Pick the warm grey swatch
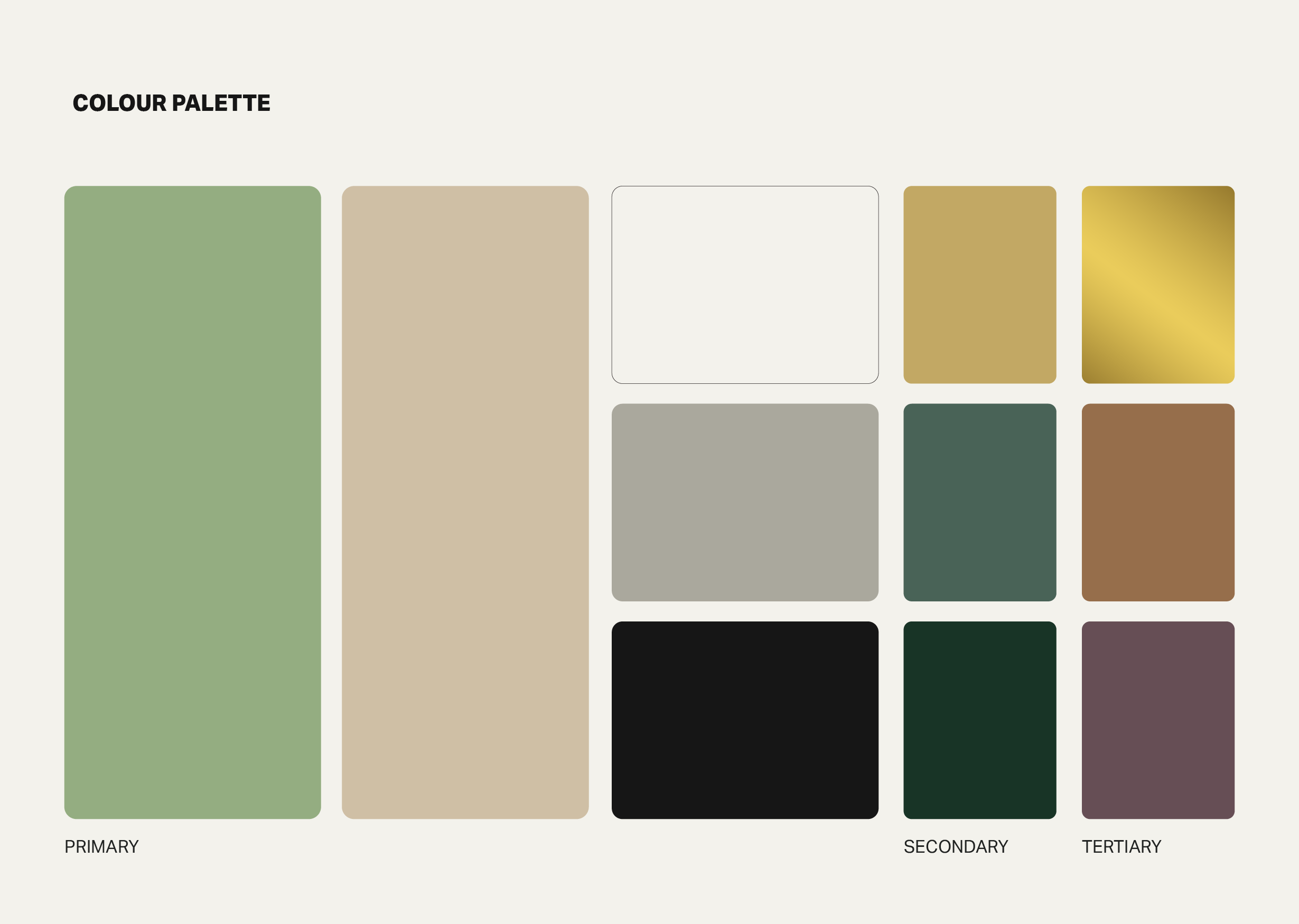This screenshot has width=1299, height=924. [x=744, y=503]
